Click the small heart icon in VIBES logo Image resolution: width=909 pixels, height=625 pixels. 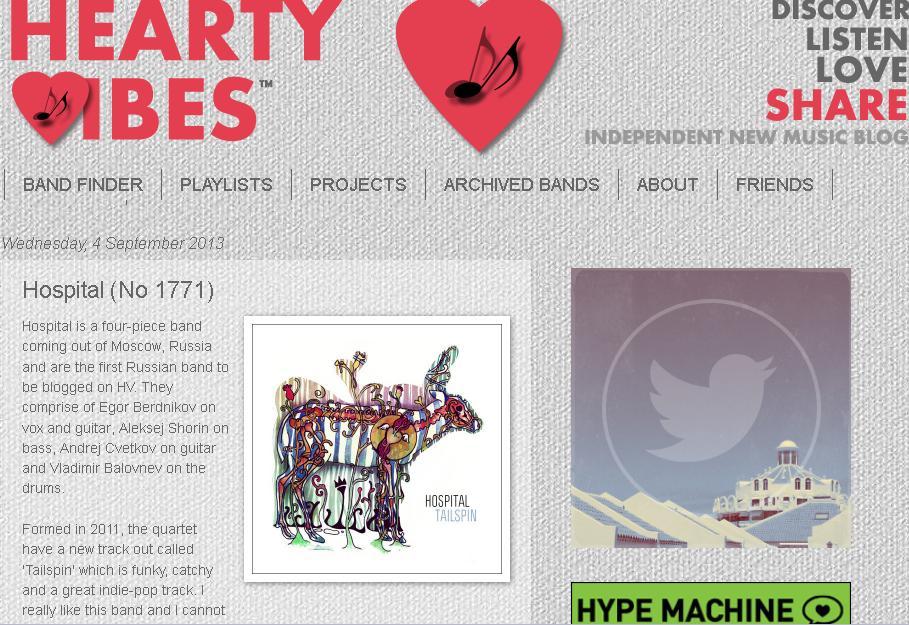(50, 107)
